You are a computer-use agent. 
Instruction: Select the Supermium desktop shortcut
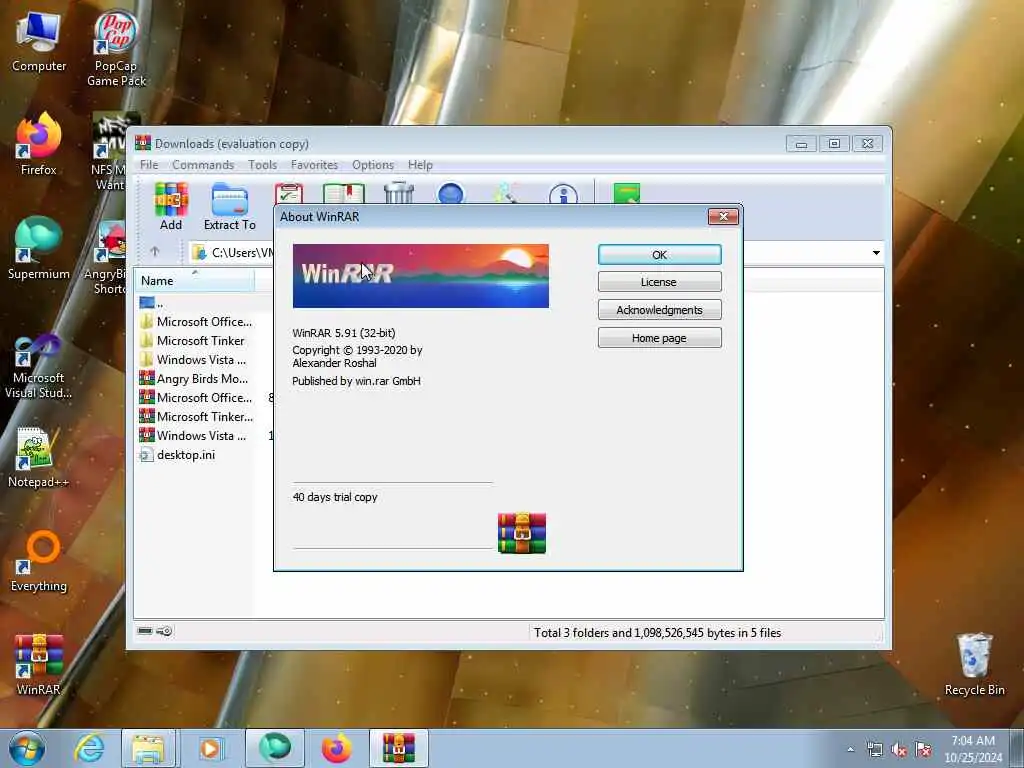click(x=39, y=249)
